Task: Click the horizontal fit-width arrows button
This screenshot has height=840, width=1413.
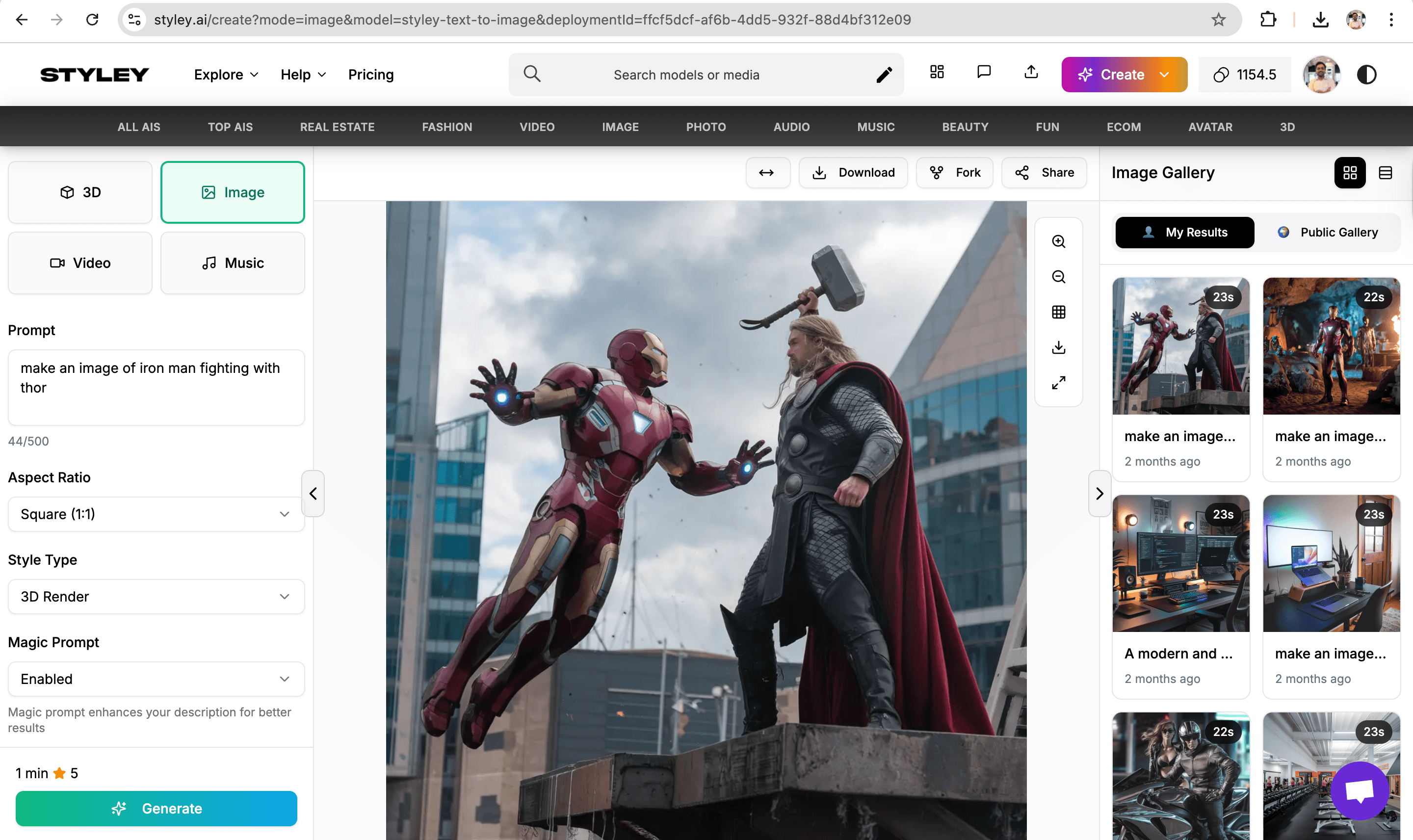Action: coord(766,173)
